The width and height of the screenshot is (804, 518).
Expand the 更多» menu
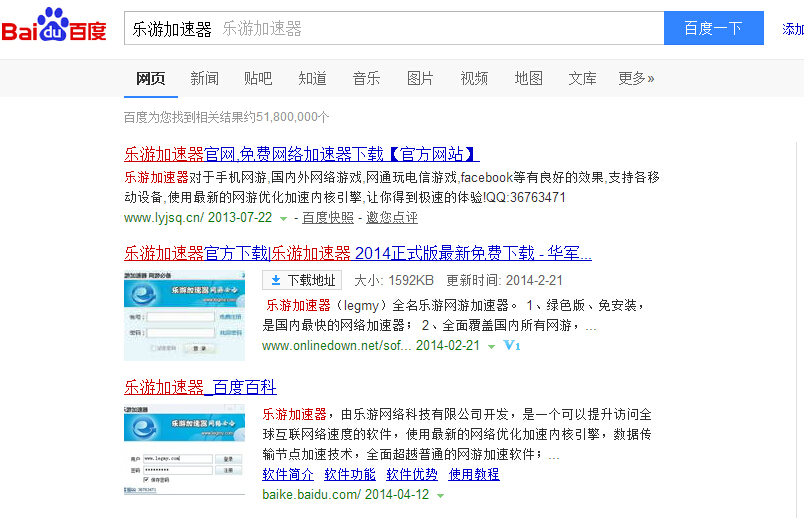[636, 78]
